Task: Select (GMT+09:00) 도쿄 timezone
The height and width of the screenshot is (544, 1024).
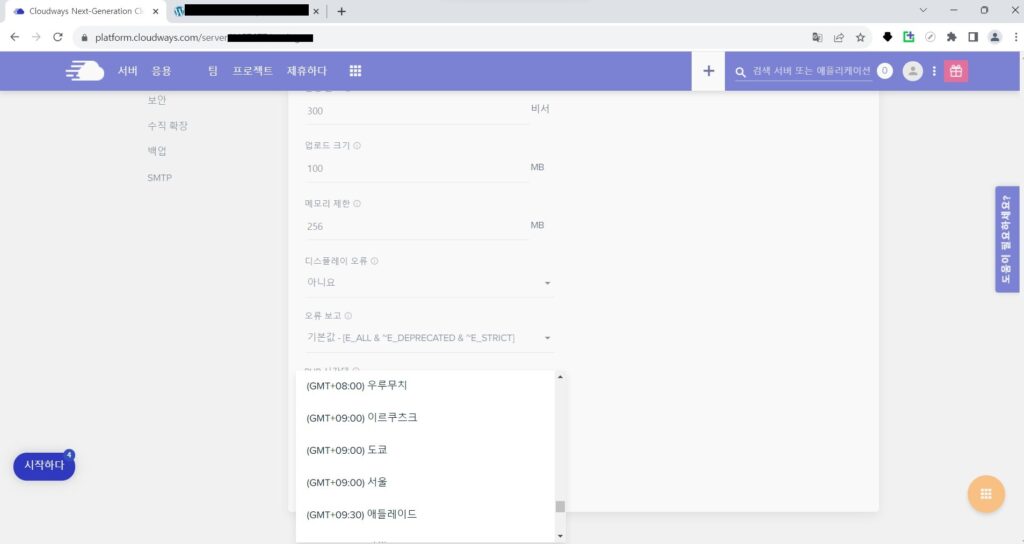Action: [x=425, y=450]
